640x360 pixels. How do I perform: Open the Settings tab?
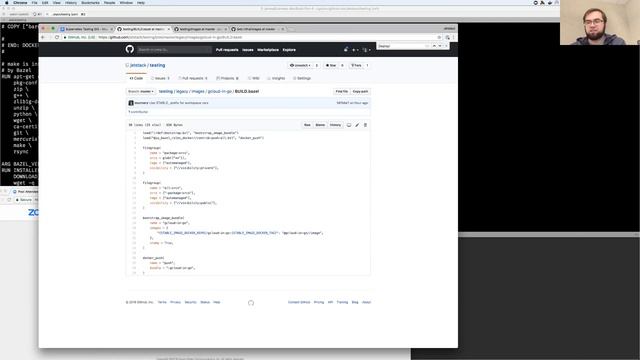tap(302, 78)
